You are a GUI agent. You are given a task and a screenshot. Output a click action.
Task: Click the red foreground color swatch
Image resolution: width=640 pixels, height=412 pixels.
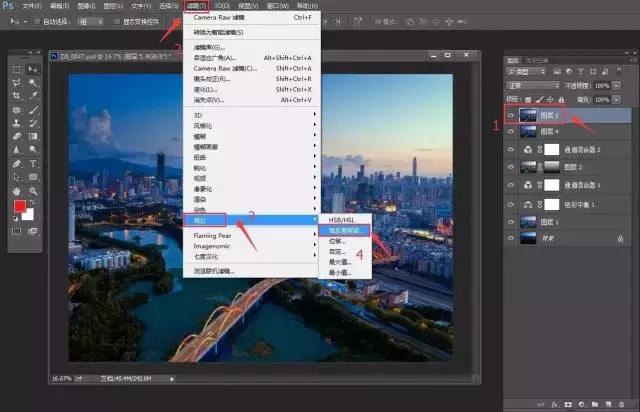click(x=19, y=206)
